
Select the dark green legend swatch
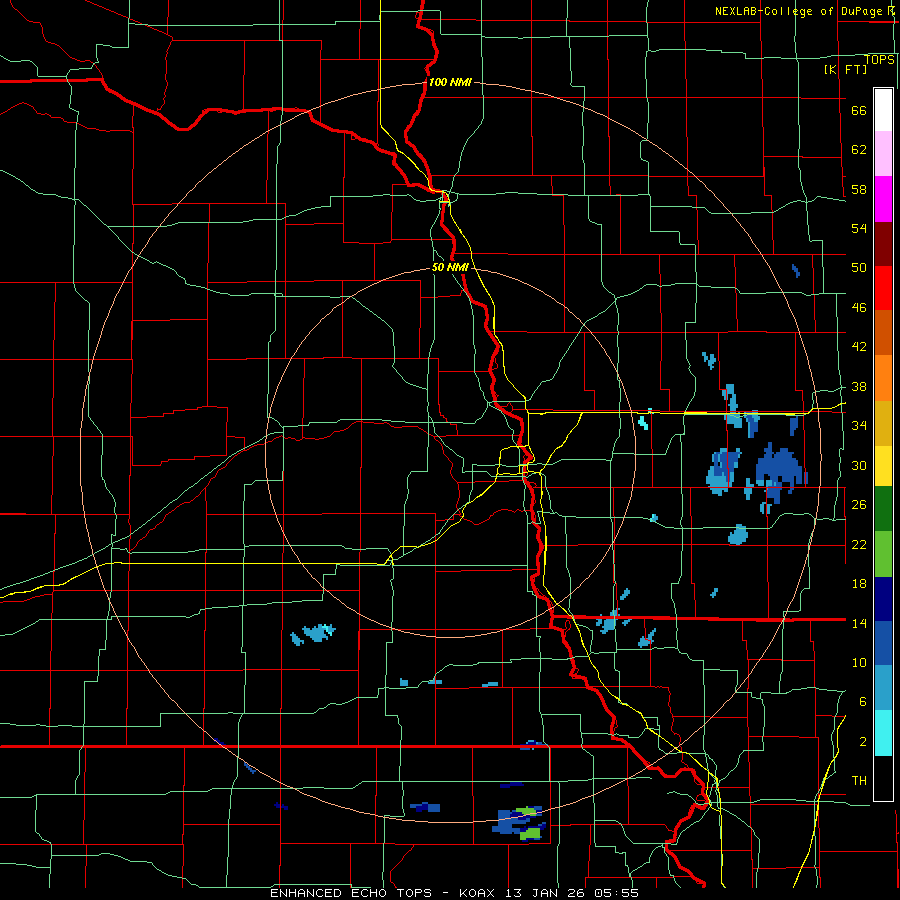pos(883,509)
